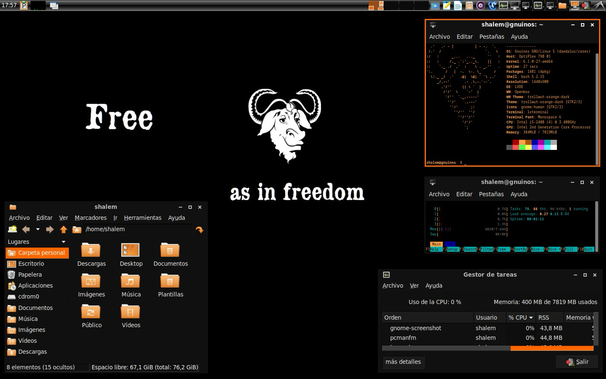
Task: Click the status bar free space text
Action: pyautogui.click(x=145, y=367)
